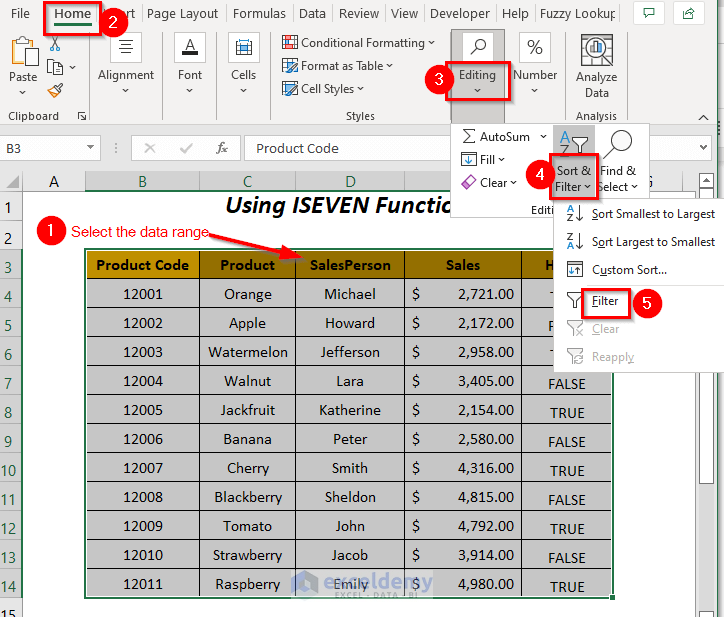Click the Insert Function fx icon

pos(222,148)
